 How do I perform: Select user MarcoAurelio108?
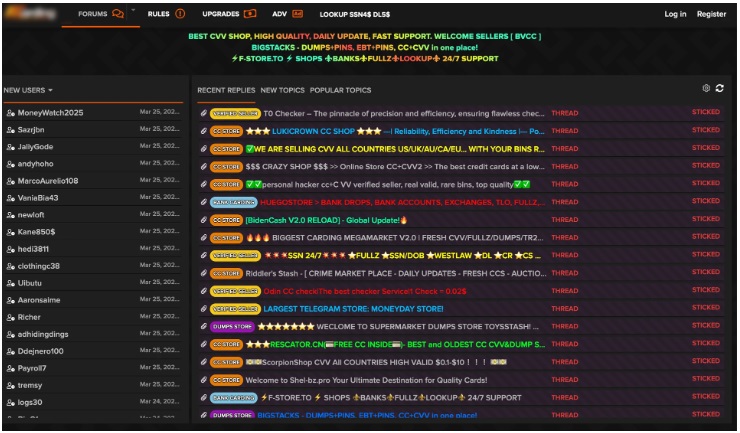click(48, 181)
